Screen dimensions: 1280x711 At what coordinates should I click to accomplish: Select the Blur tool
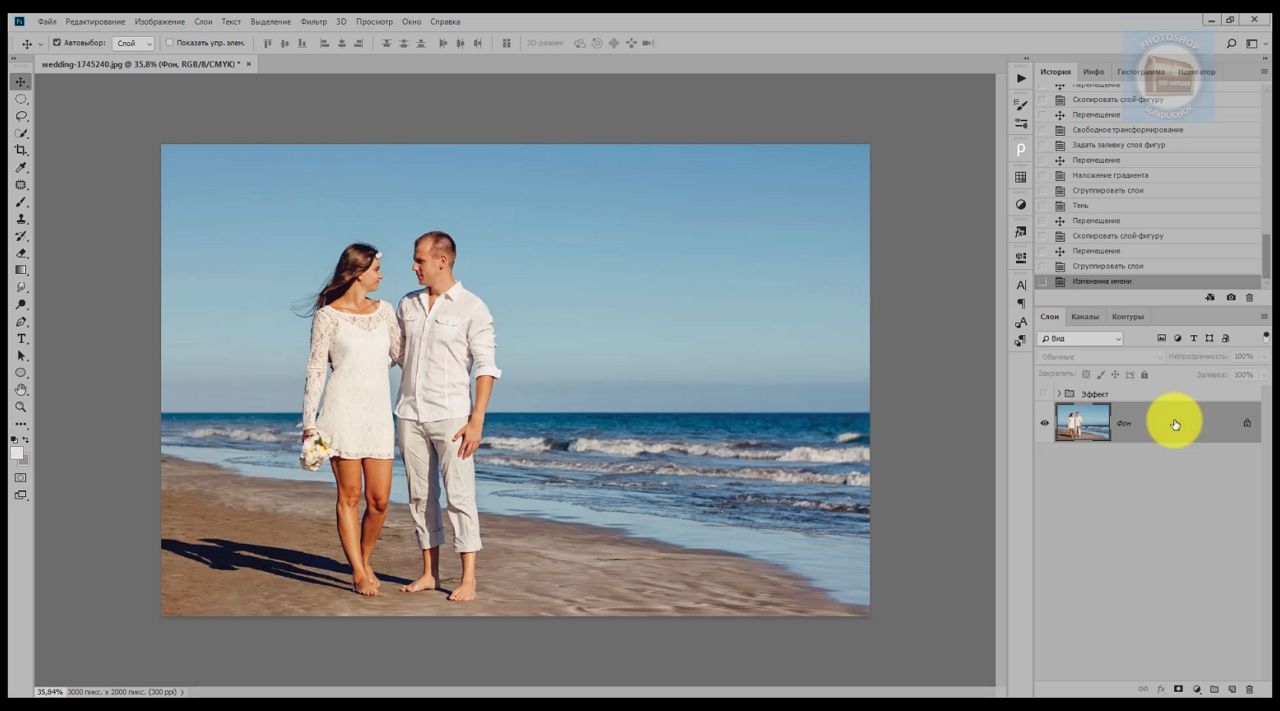point(21,287)
